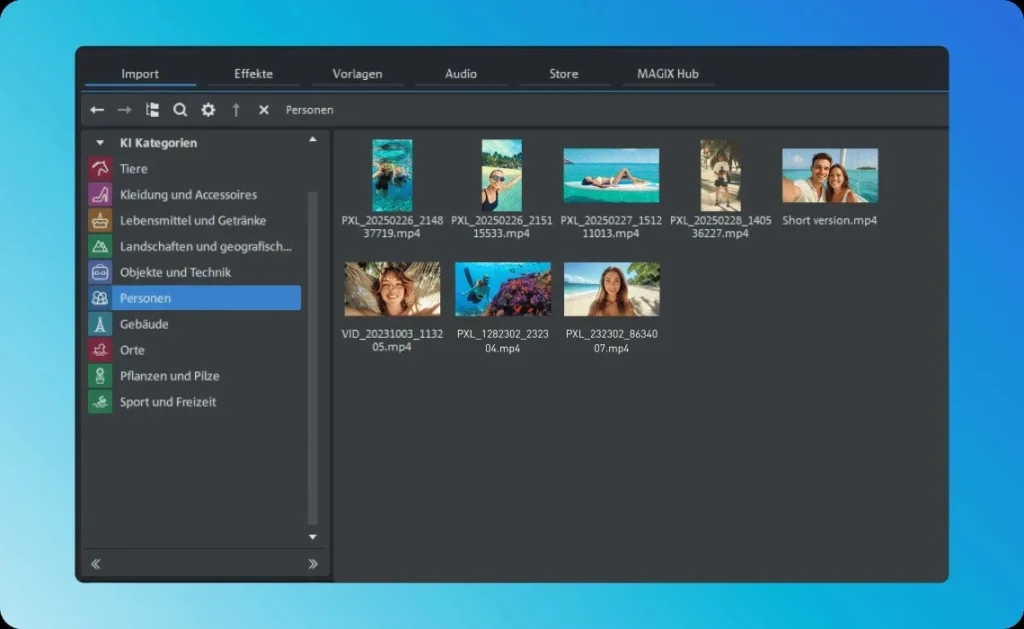This screenshot has width=1024, height=629.
Task: Switch to the Effekte tab
Action: 253,73
